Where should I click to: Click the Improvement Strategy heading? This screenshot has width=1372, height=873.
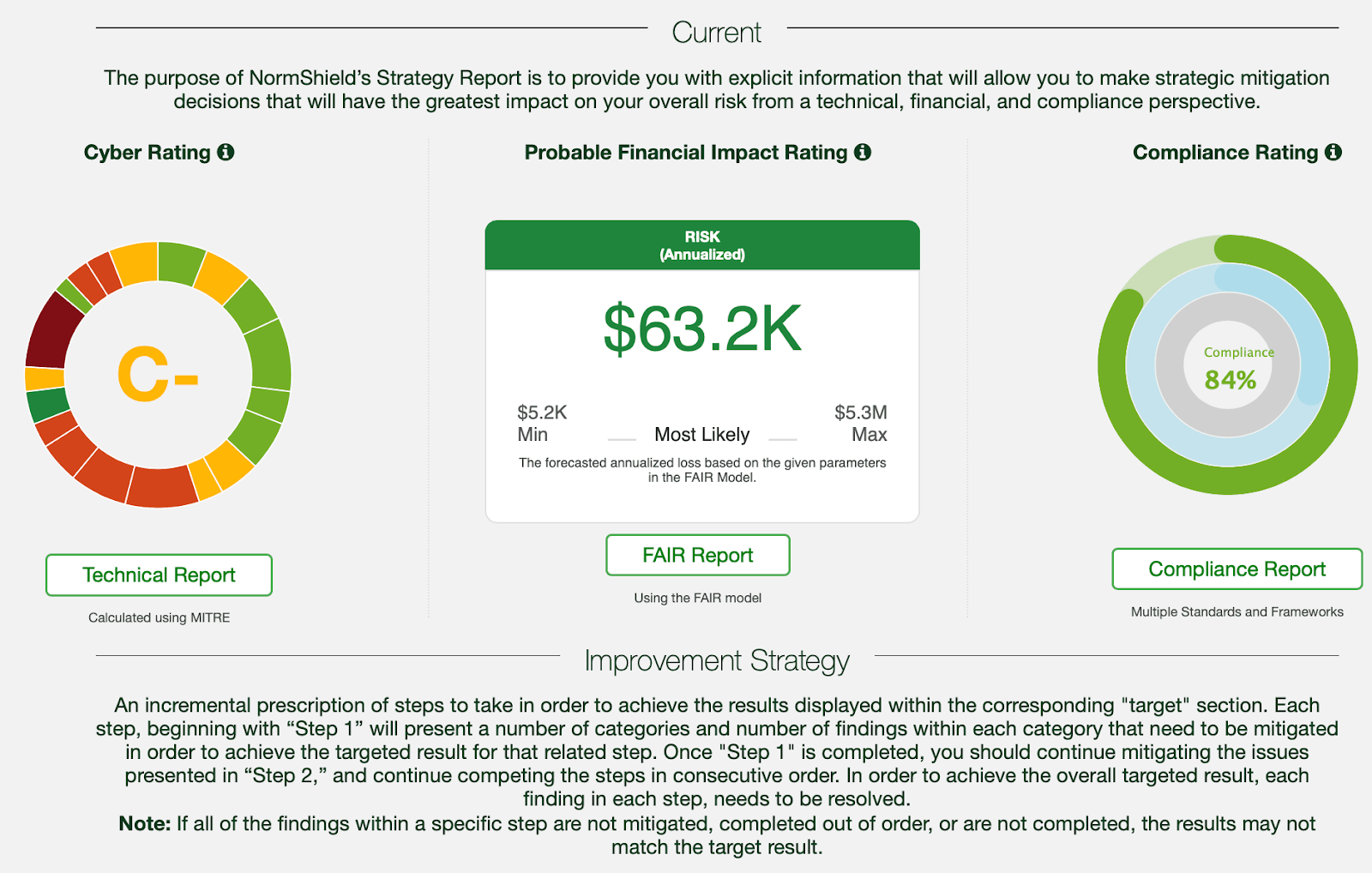coord(716,661)
